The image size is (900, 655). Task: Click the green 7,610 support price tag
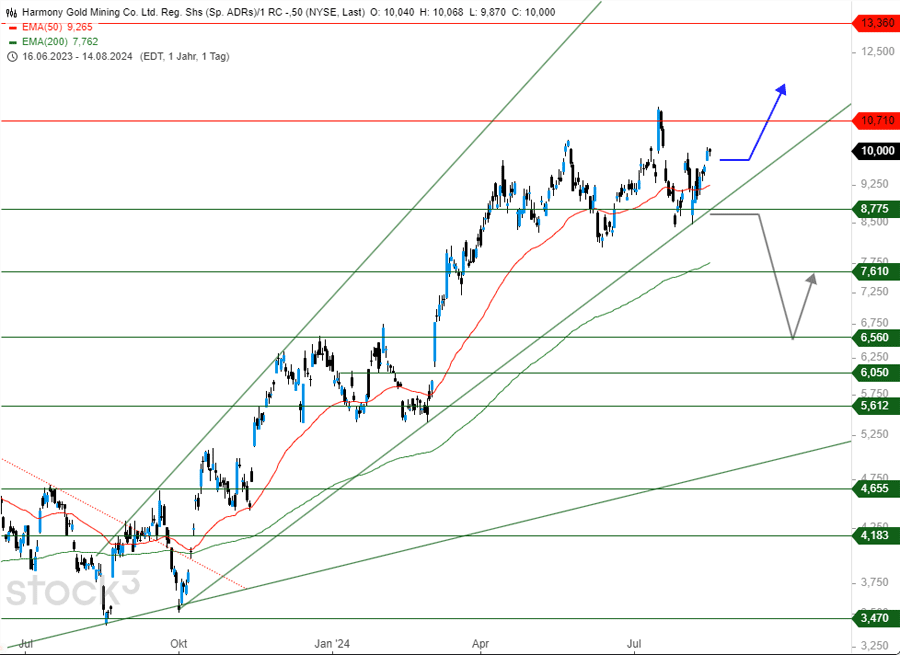(x=877, y=272)
